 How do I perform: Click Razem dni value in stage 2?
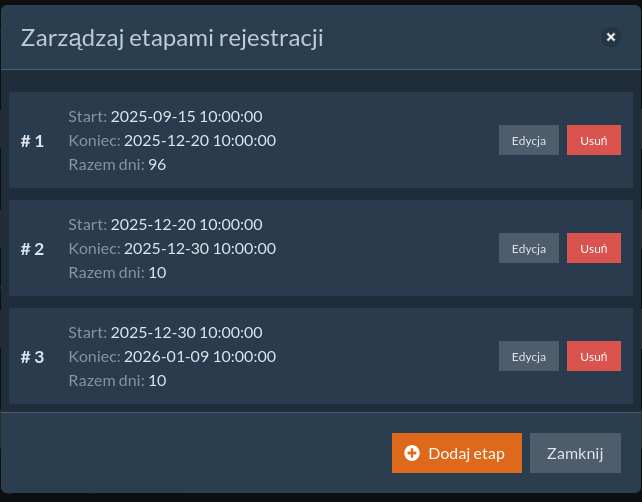157,272
